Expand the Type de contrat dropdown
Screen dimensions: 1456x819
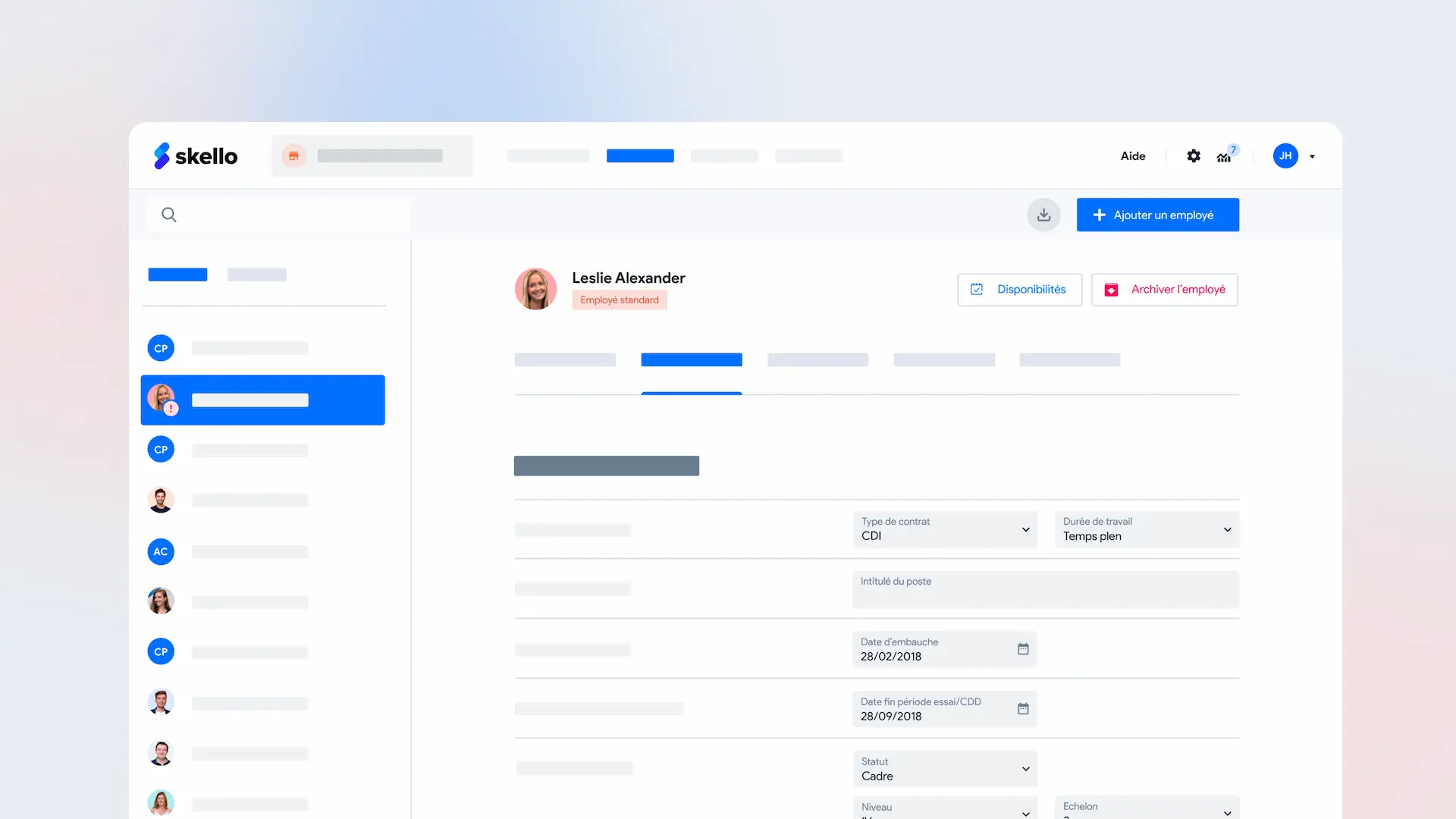click(x=945, y=529)
